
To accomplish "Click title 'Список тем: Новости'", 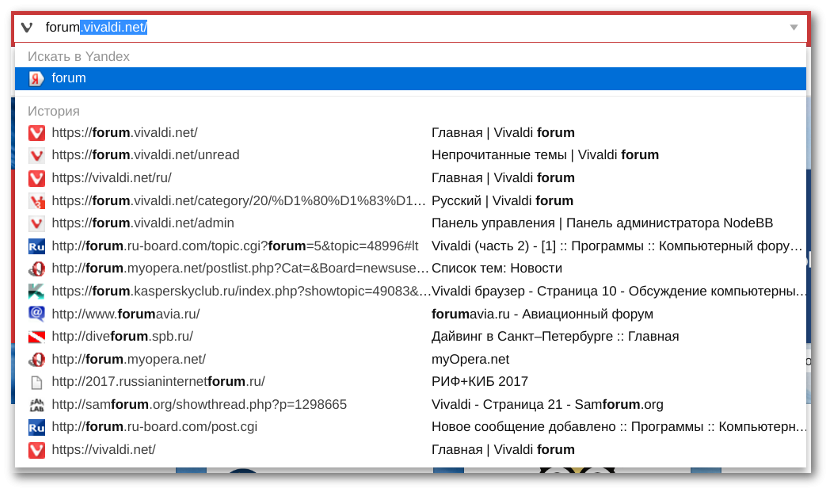I will (x=497, y=268).
